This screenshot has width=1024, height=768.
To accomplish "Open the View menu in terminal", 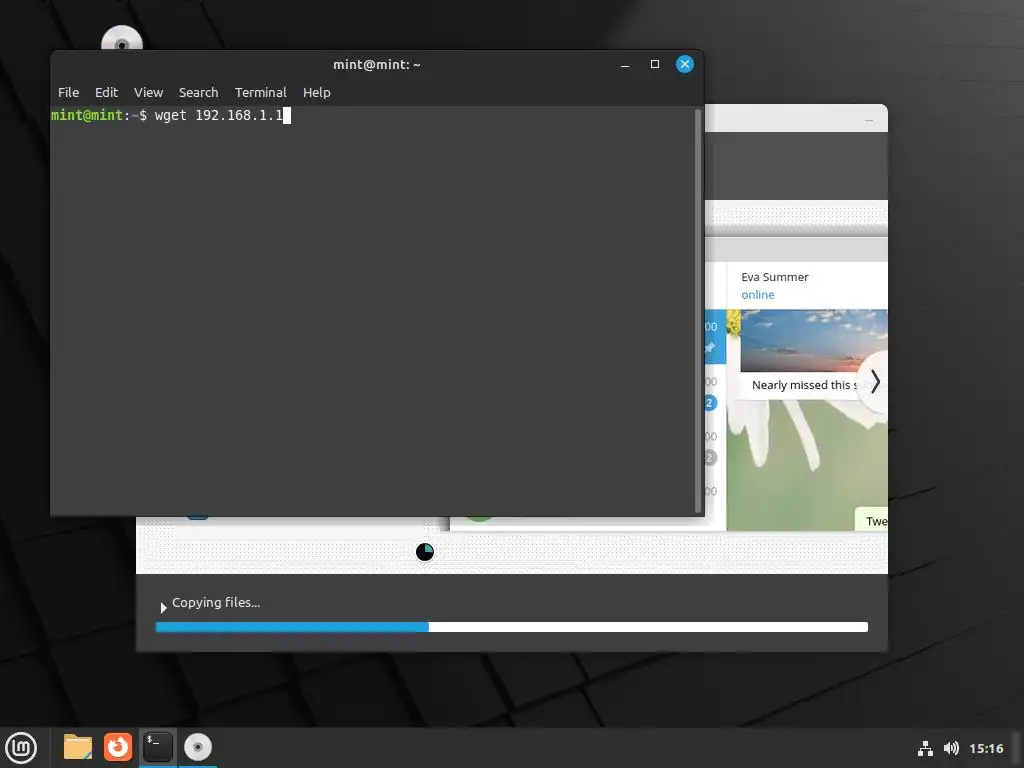I will 148,92.
